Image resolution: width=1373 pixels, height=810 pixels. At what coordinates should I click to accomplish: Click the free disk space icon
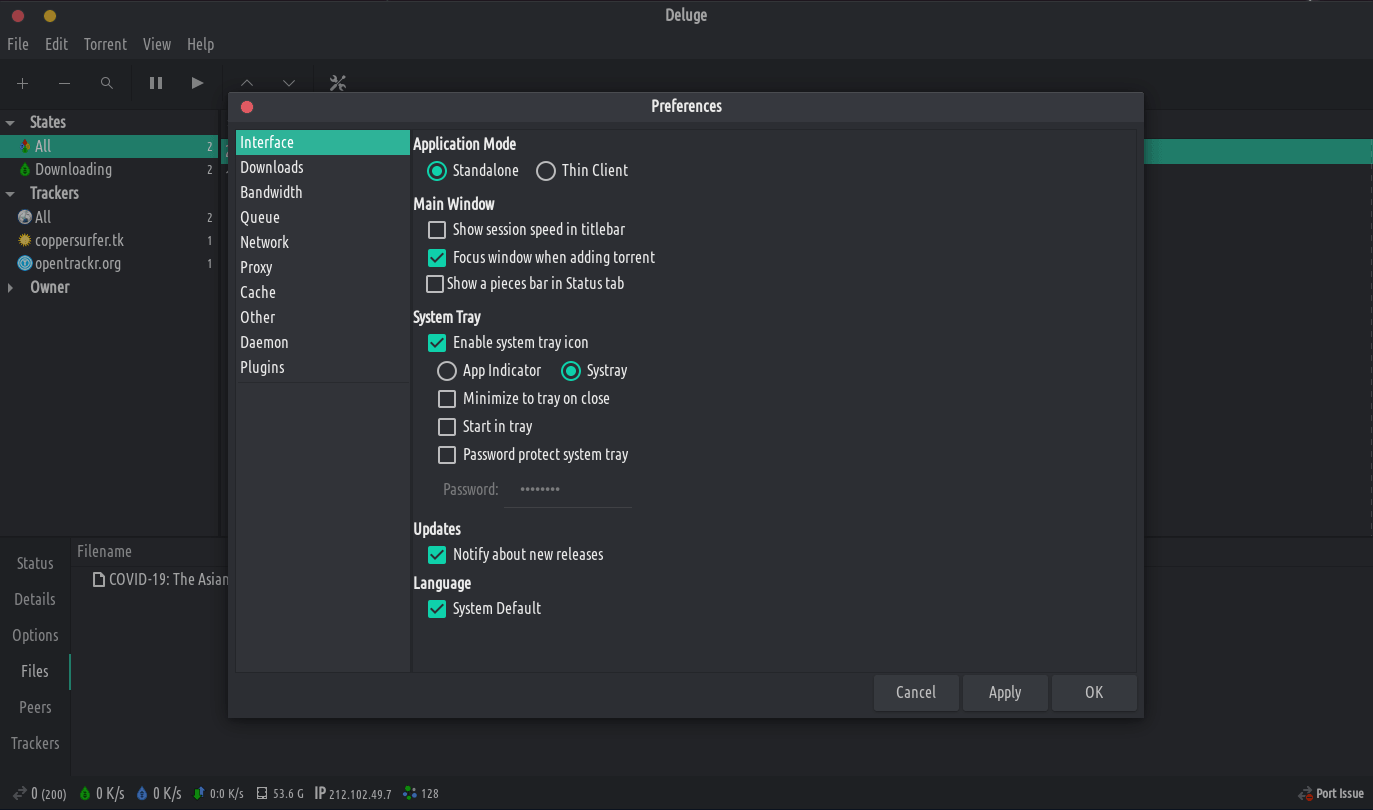coord(262,793)
